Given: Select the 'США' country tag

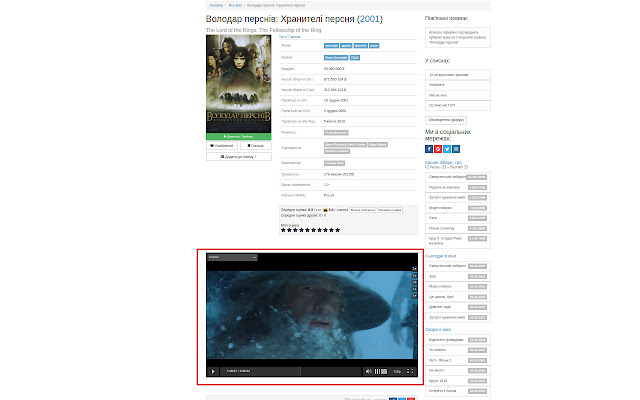Looking at the screenshot, I should click(x=355, y=58).
